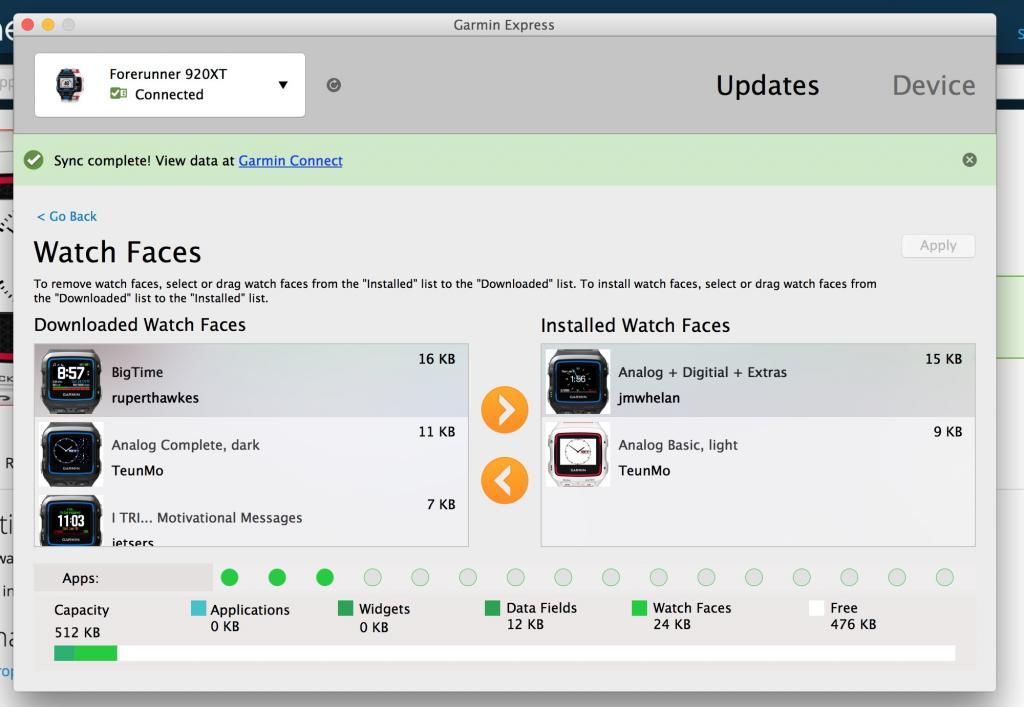Click the storage capacity usage bar
Viewport: 1024px width, 707px height.
pyautogui.click(x=504, y=653)
